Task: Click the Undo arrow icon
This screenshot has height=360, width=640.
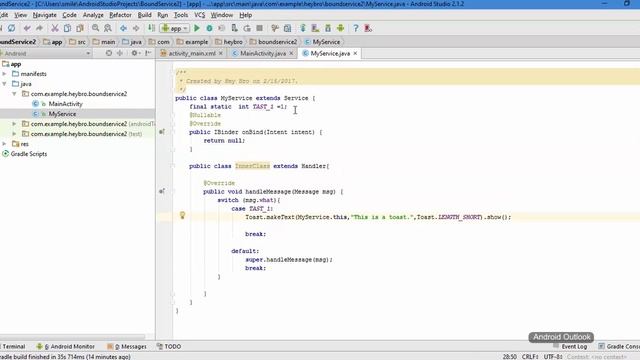Action: [x=27, y=28]
